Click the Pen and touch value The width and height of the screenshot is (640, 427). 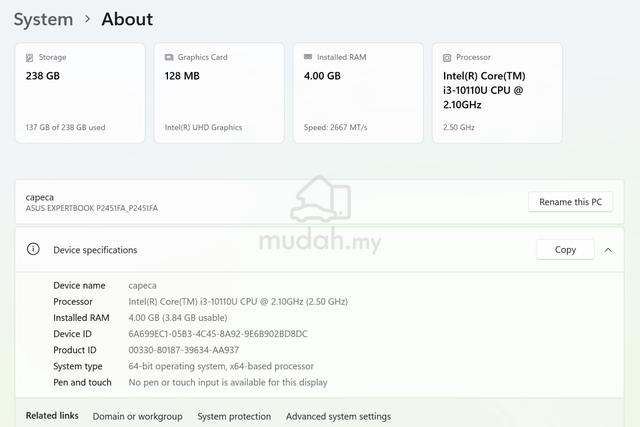(x=228, y=383)
